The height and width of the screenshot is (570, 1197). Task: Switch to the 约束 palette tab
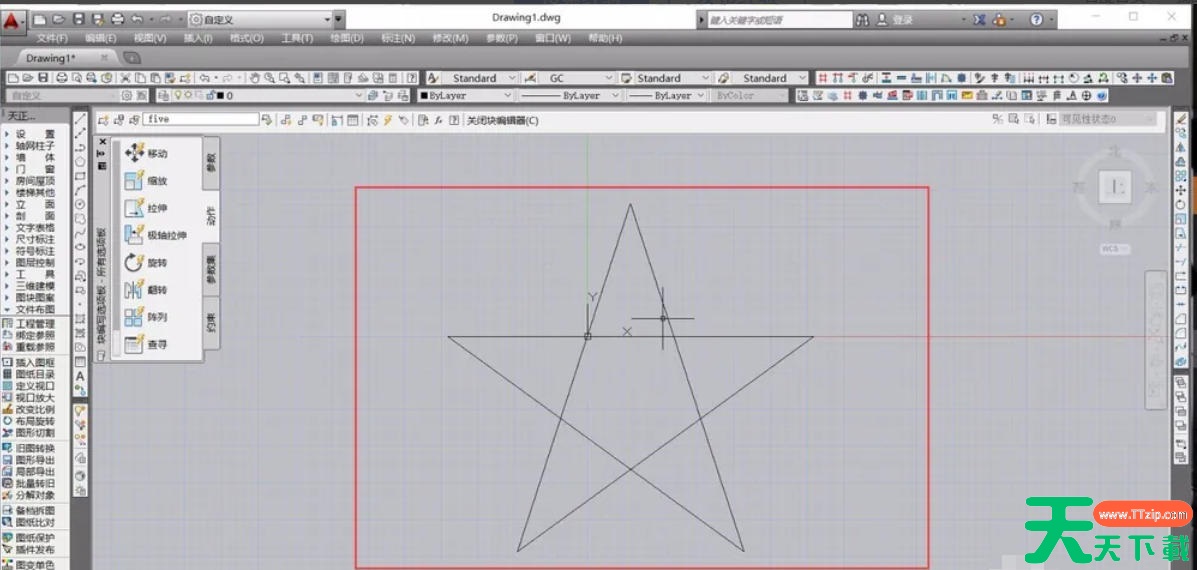pyautogui.click(x=211, y=323)
